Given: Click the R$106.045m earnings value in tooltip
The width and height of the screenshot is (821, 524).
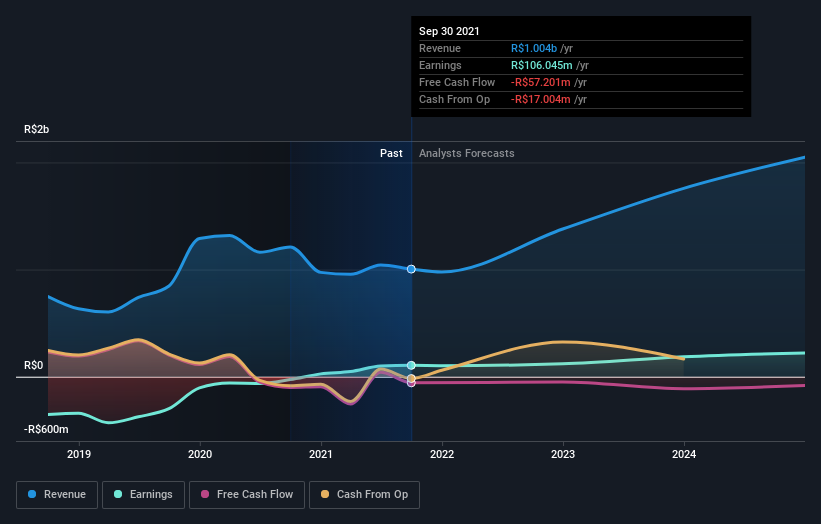Looking at the screenshot, I should tap(542, 65).
